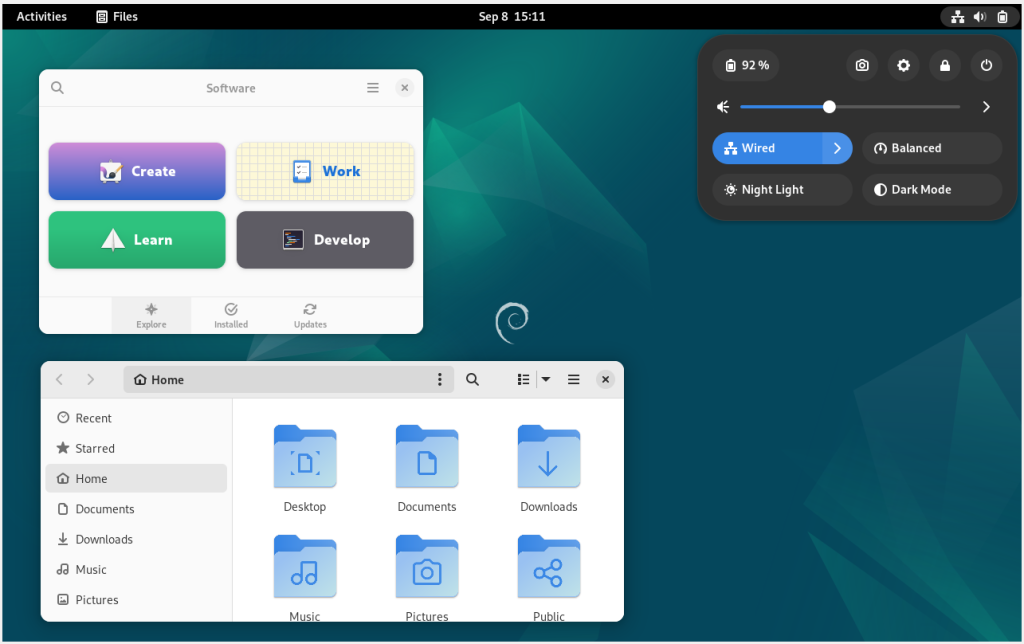Open the kebab menu in Files toolbar

tap(440, 379)
